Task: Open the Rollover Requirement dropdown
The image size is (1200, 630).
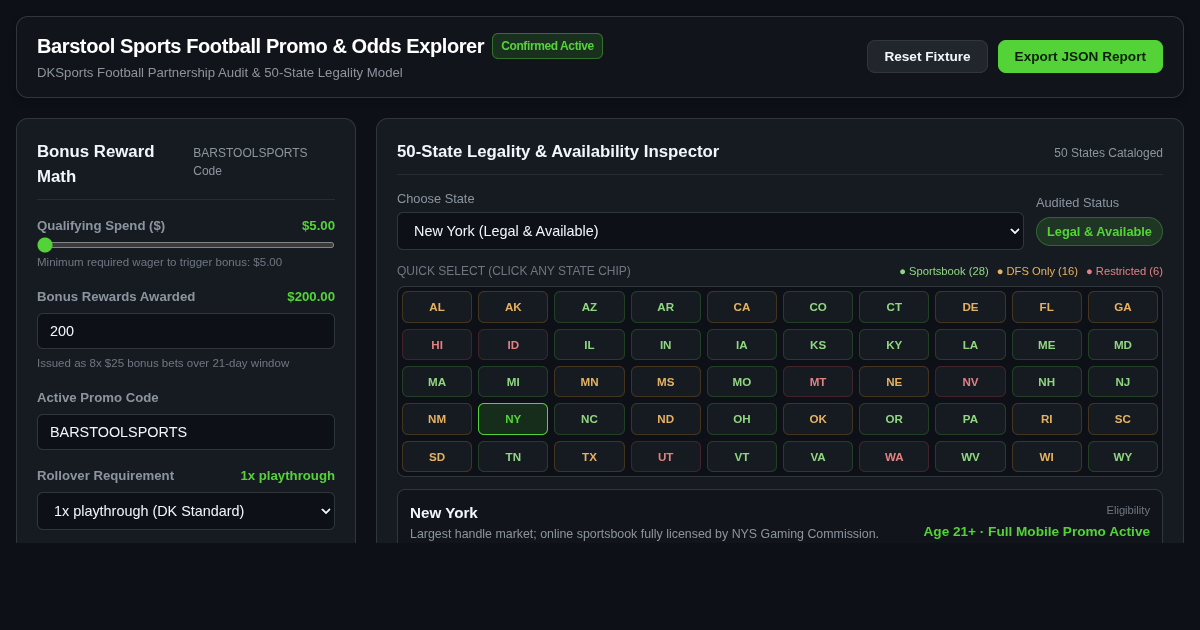Action: (186, 511)
